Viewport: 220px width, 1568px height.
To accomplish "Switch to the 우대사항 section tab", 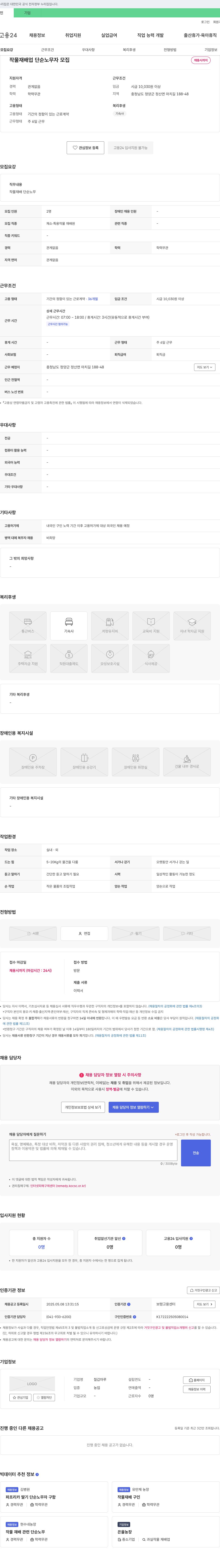I will point(88,50).
